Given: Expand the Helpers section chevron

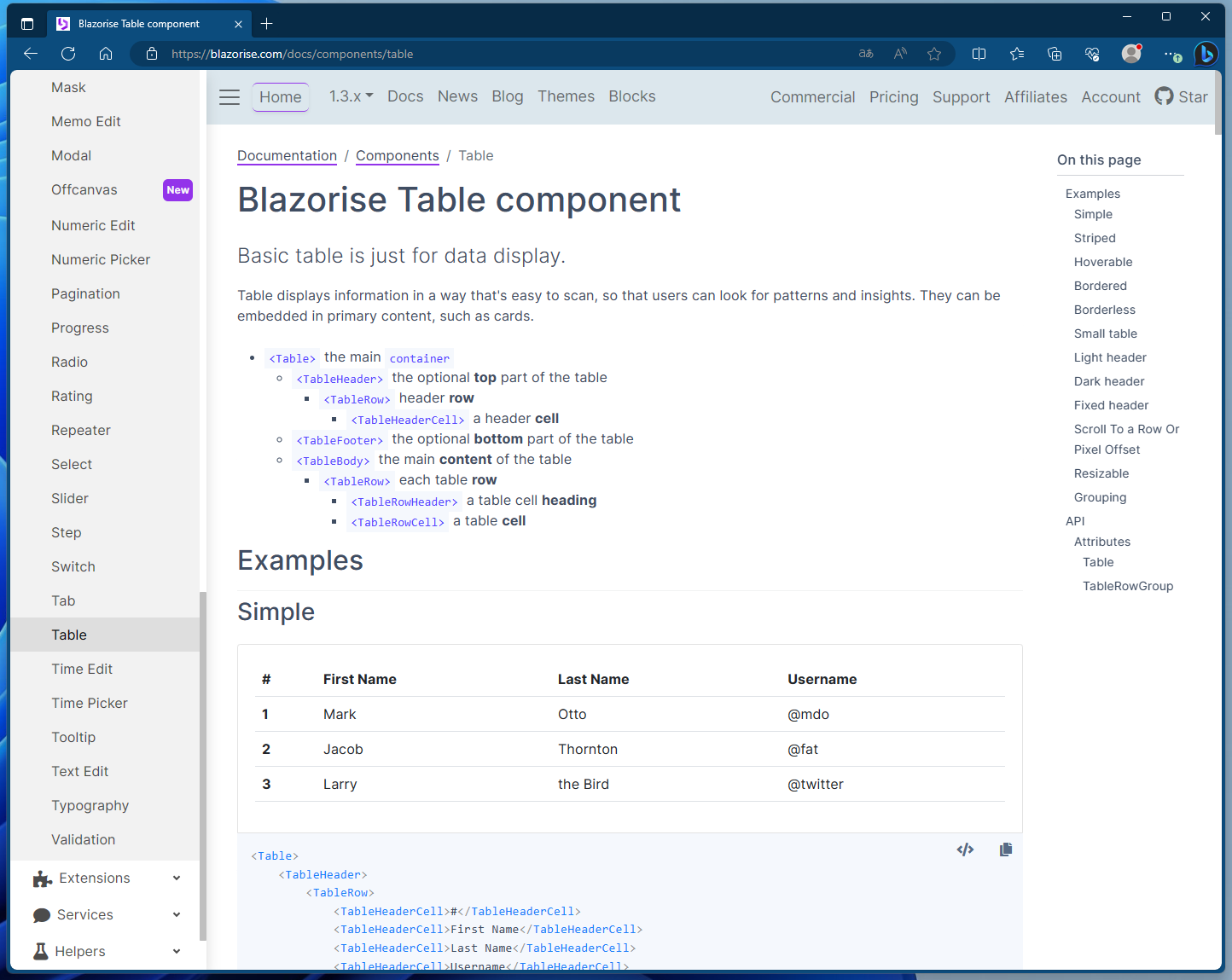Looking at the screenshot, I should coord(177,951).
